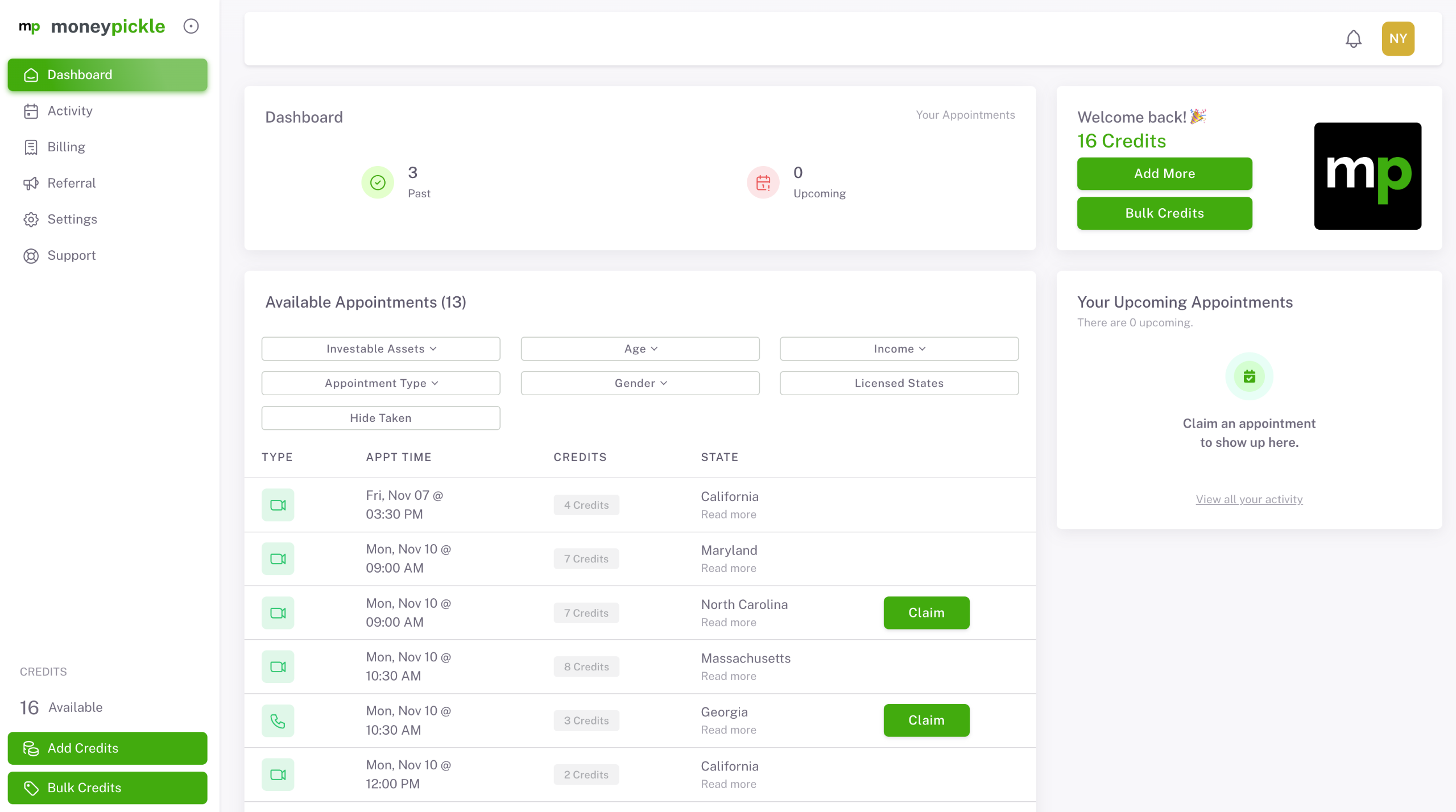Image resolution: width=1456 pixels, height=812 pixels.
Task: Click the Add More credits button
Action: [1164, 173]
